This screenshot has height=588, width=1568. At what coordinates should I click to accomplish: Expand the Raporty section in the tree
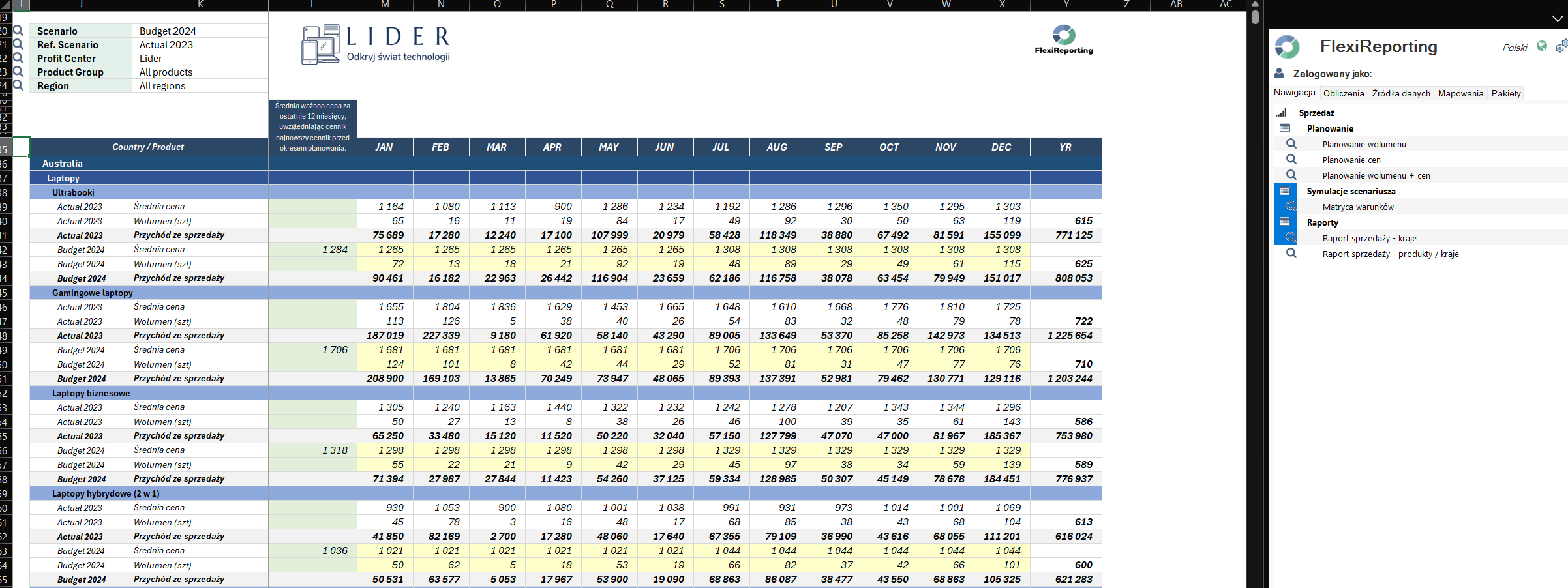pos(1285,222)
